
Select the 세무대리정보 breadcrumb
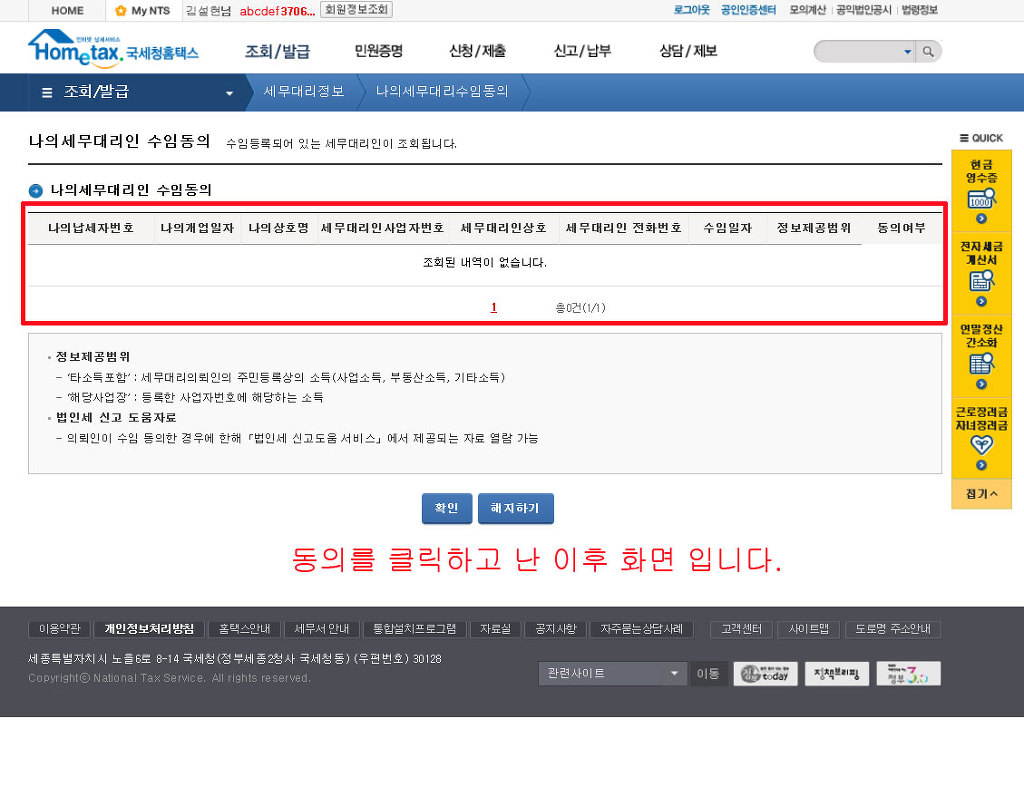(304, 91)
